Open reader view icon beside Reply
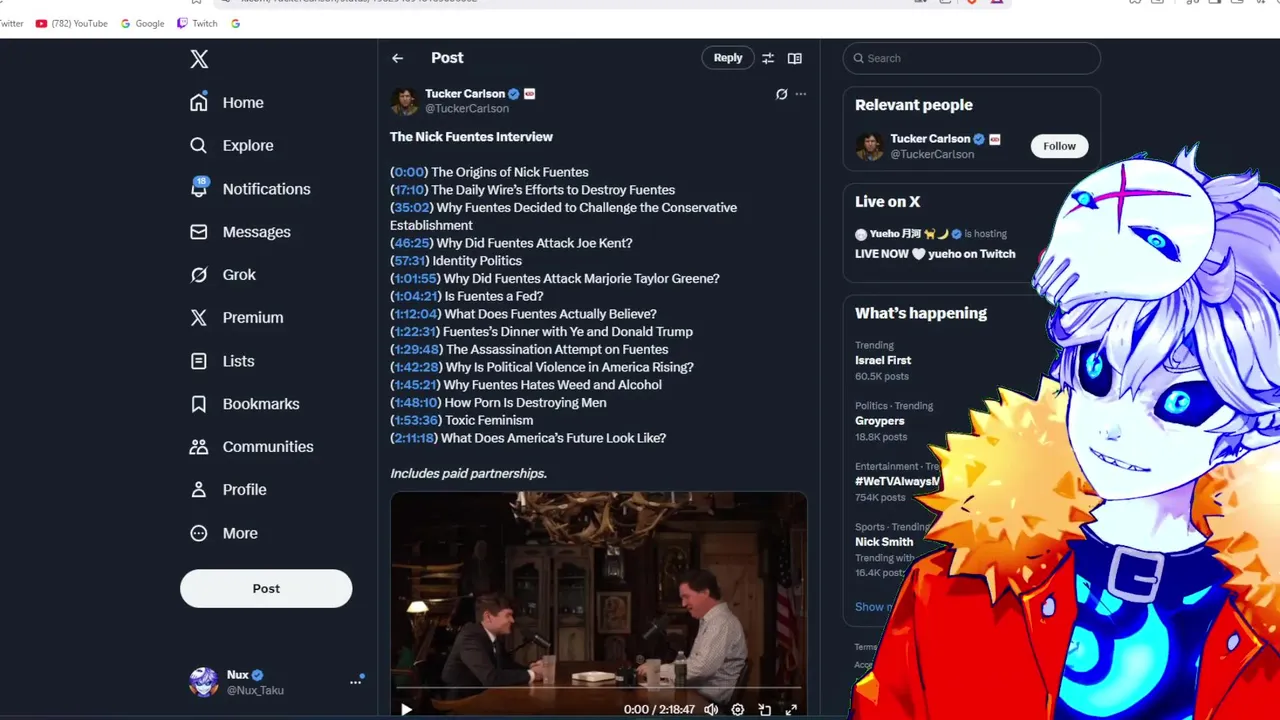 pyautogui.click(x=795, y=58)
